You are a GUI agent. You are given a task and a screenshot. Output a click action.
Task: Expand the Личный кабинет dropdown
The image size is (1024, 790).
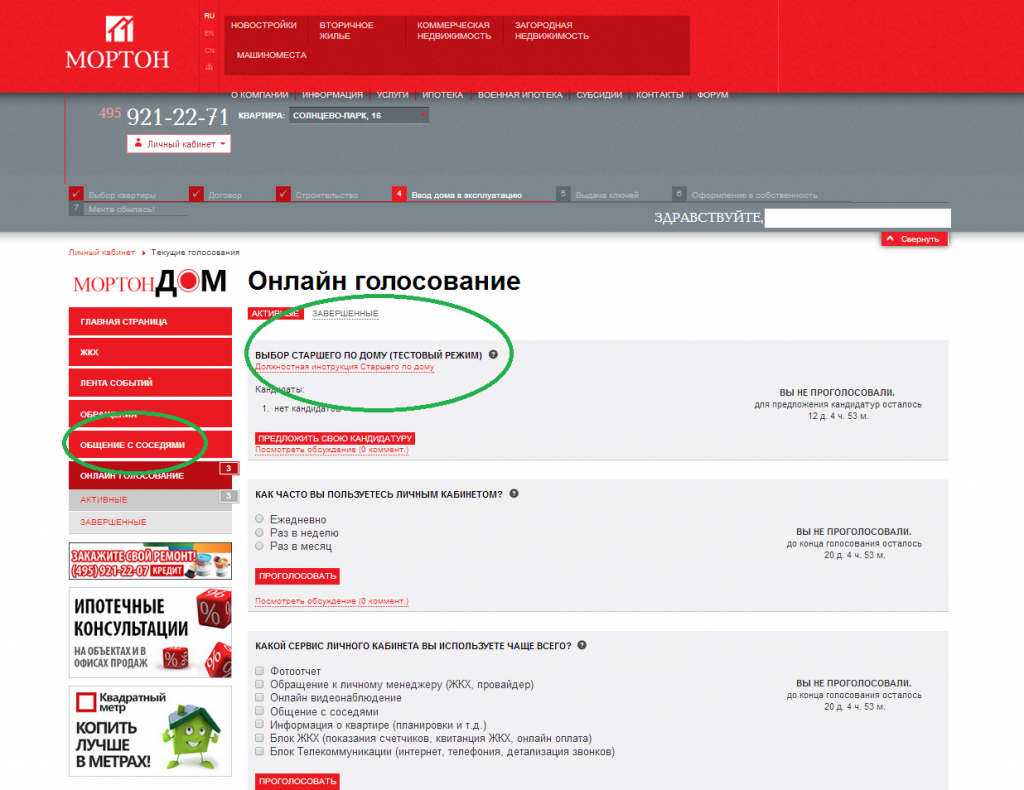pos(179,144)
